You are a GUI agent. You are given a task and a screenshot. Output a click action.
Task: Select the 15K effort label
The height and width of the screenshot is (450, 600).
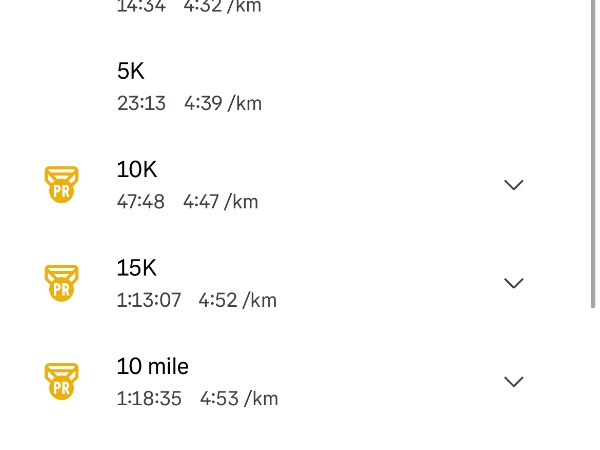137,267
